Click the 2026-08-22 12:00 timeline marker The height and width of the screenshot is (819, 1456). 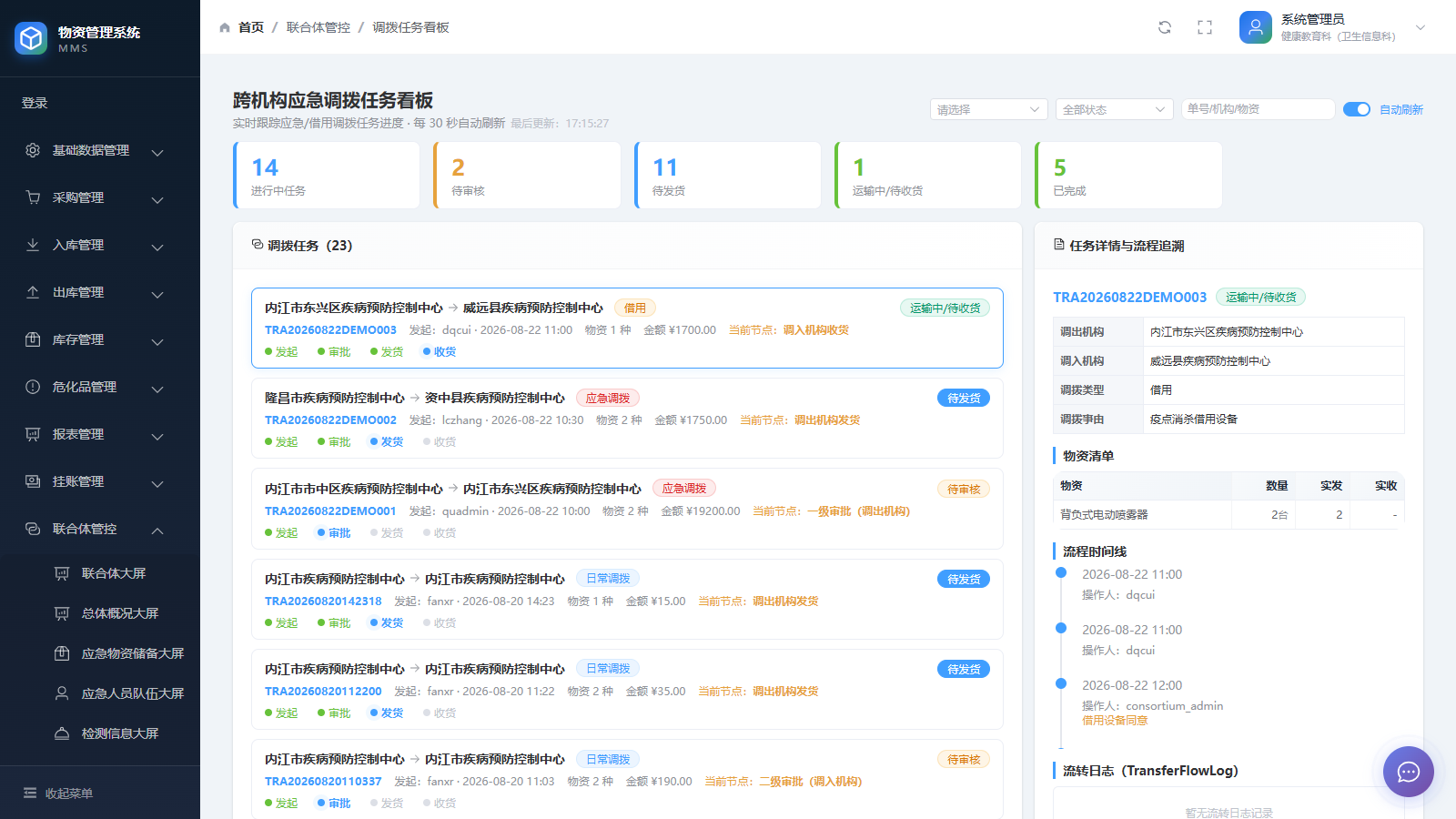coord(1061,683)
